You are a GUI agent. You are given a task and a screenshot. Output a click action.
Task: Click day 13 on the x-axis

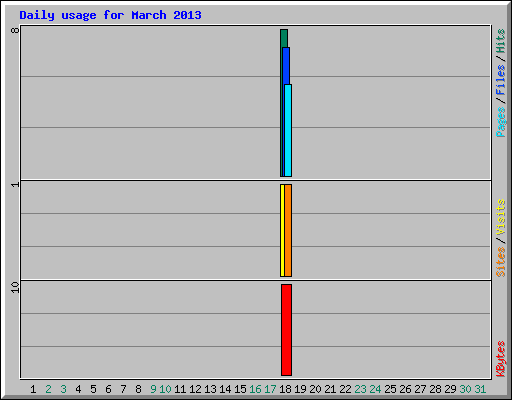tap(210, 389)
